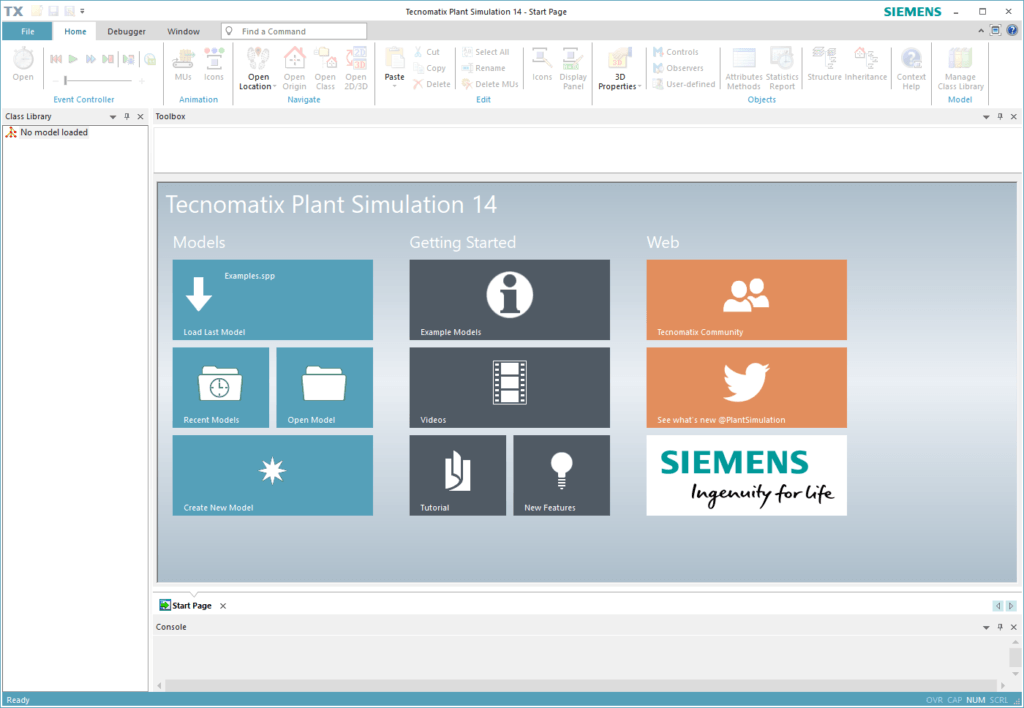Visit the Tecnomatix Community tile

click(x=746, y=299)
